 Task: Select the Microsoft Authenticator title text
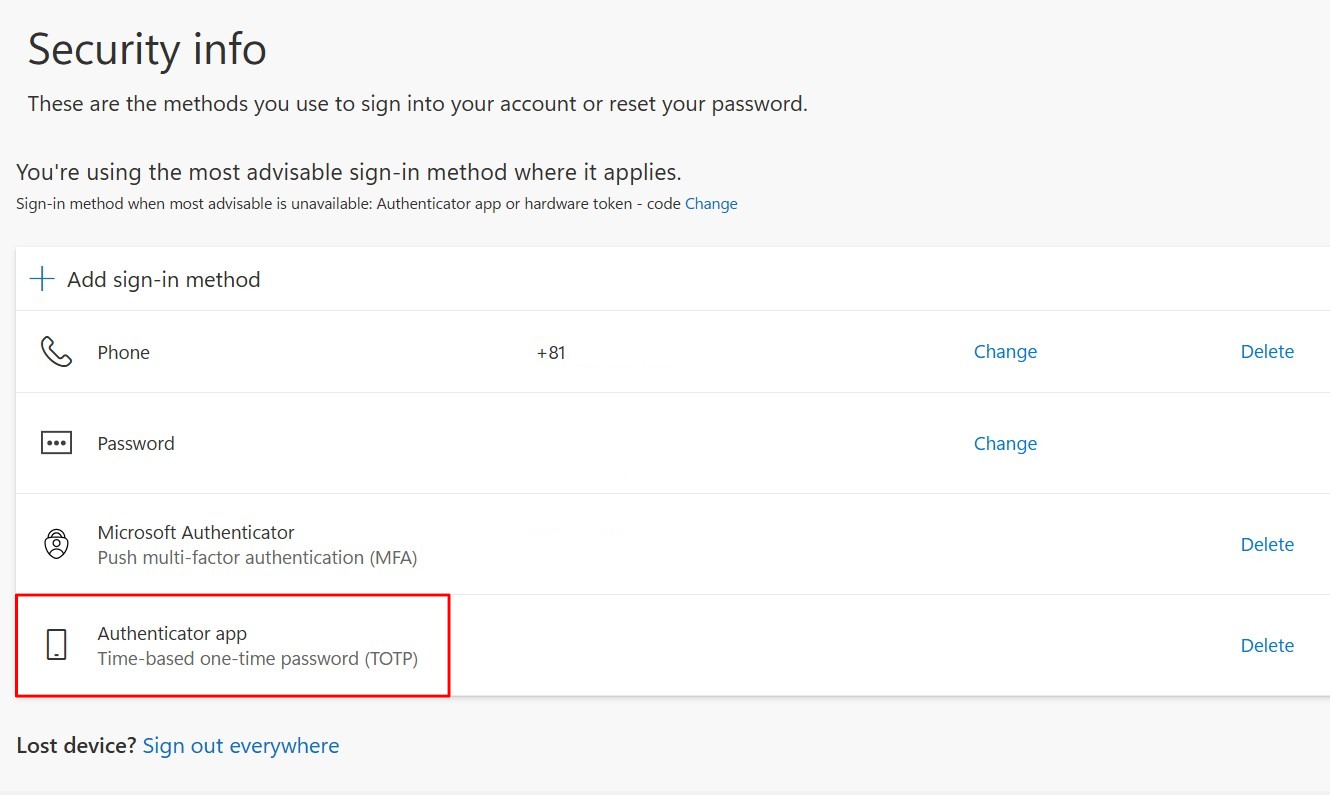pos(196,533)
